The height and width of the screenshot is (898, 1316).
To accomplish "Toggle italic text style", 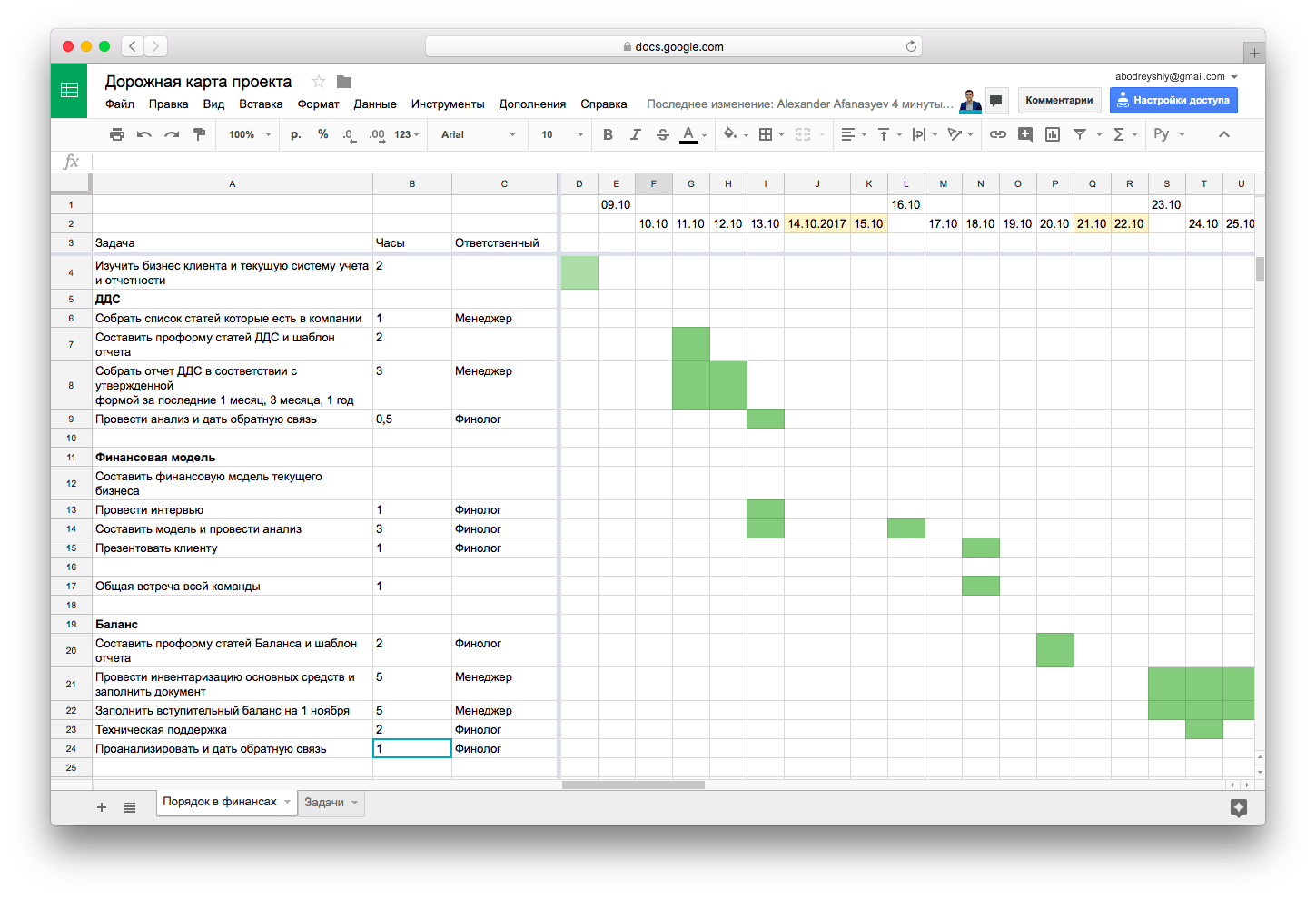I will [635, 134].
